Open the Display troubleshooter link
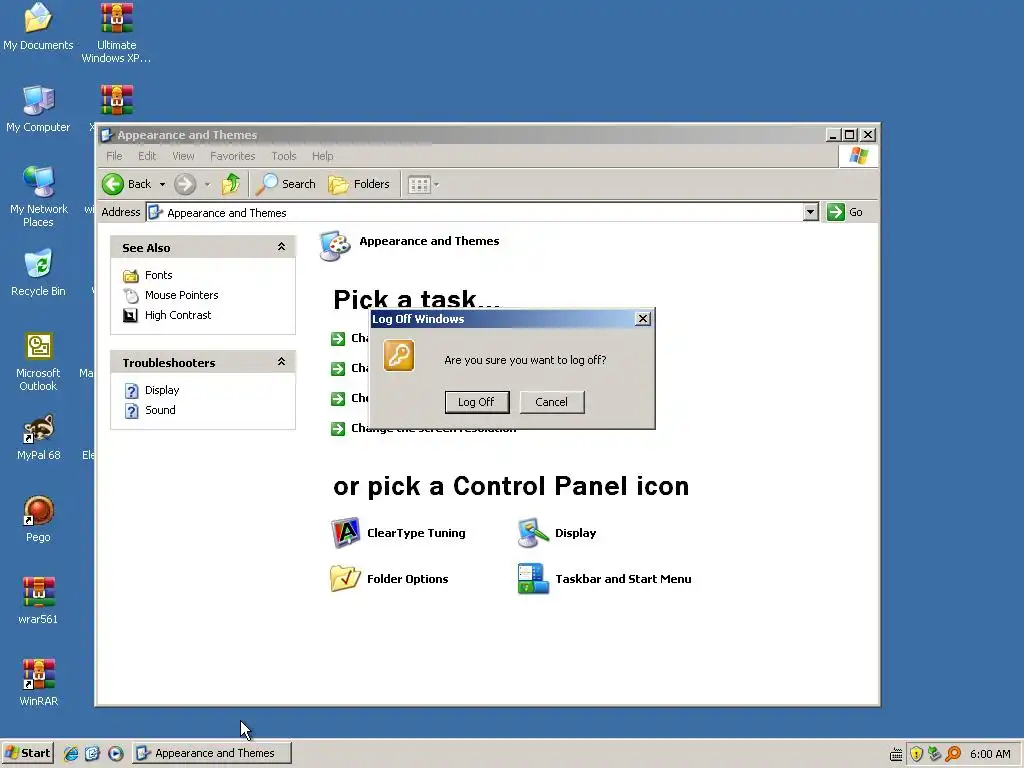1024x768 pixels. click(x=162, y=391)
